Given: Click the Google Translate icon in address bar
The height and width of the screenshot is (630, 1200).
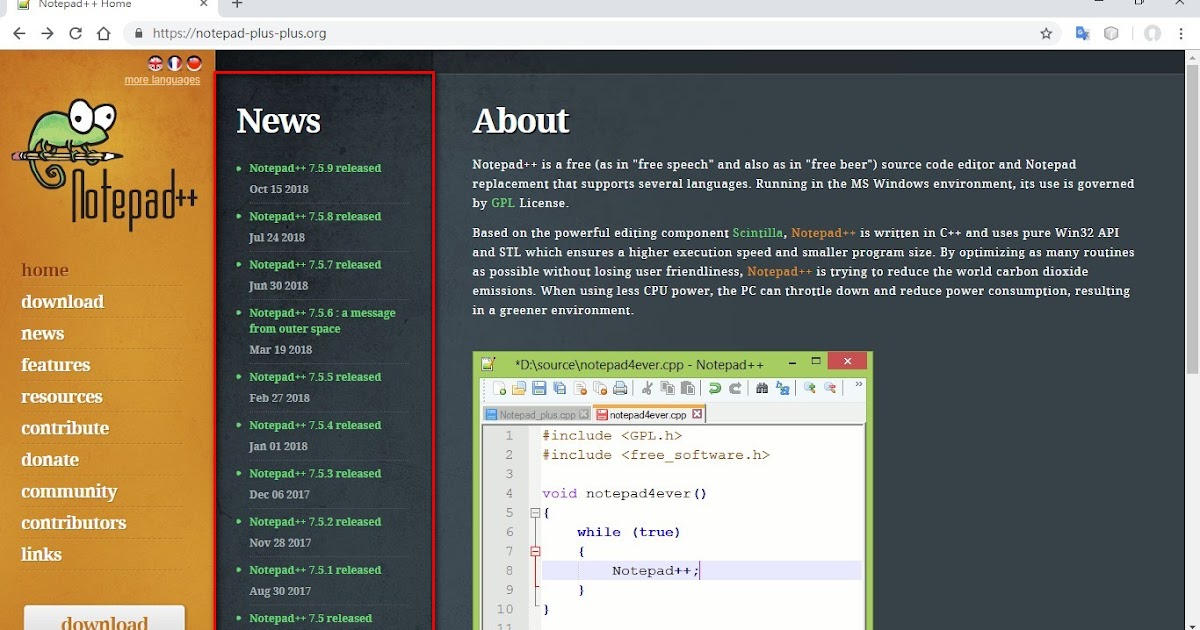Looking at the screenshot, I should coord(1082,33).
